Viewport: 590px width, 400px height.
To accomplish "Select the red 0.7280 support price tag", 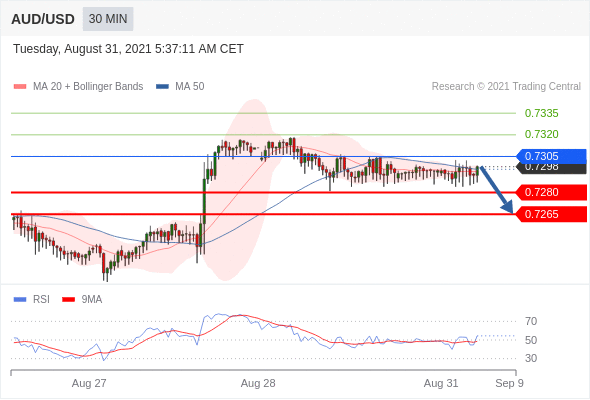I will point(551,192).
